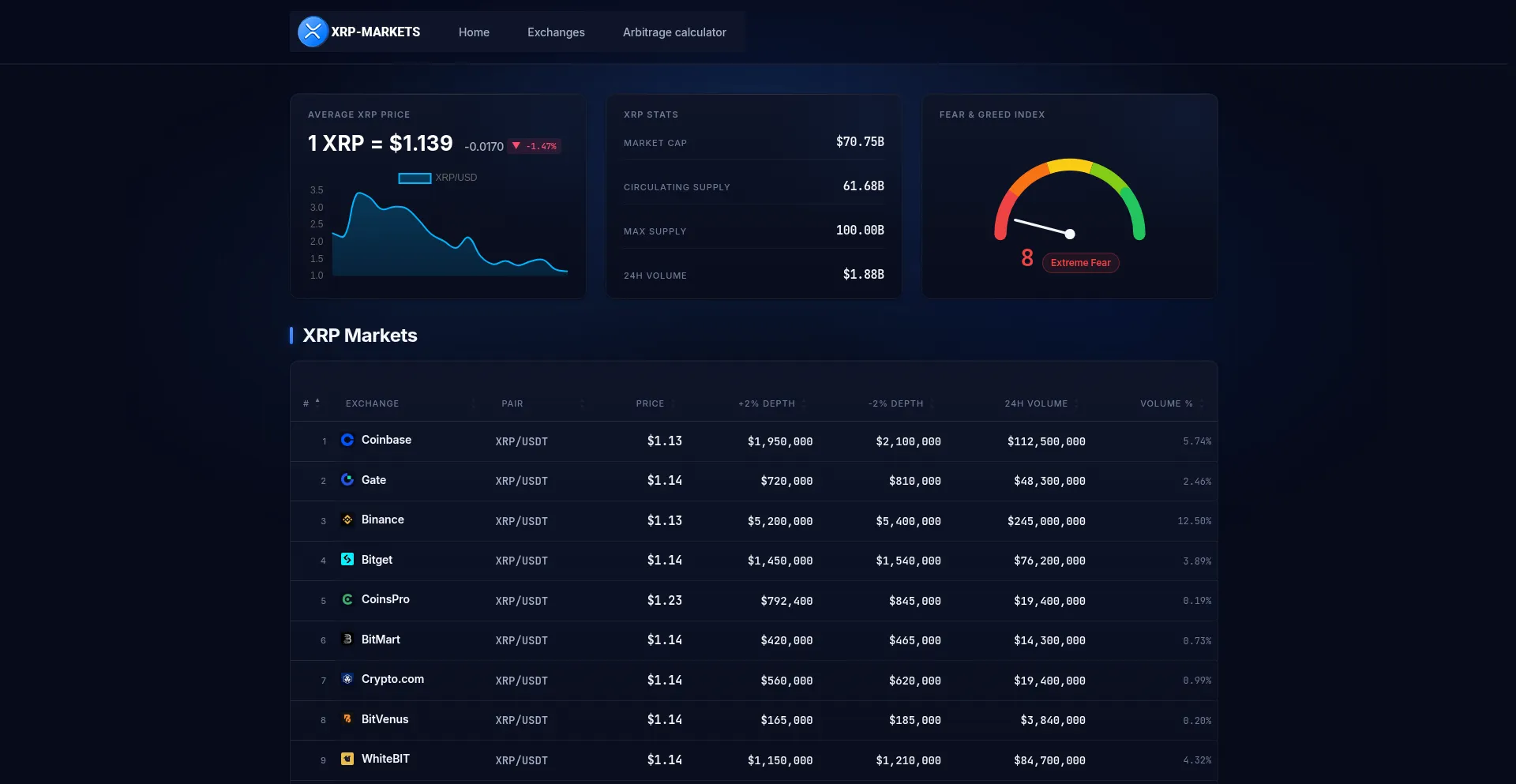Click the XRP Markets section heading

tap(360, 336)
